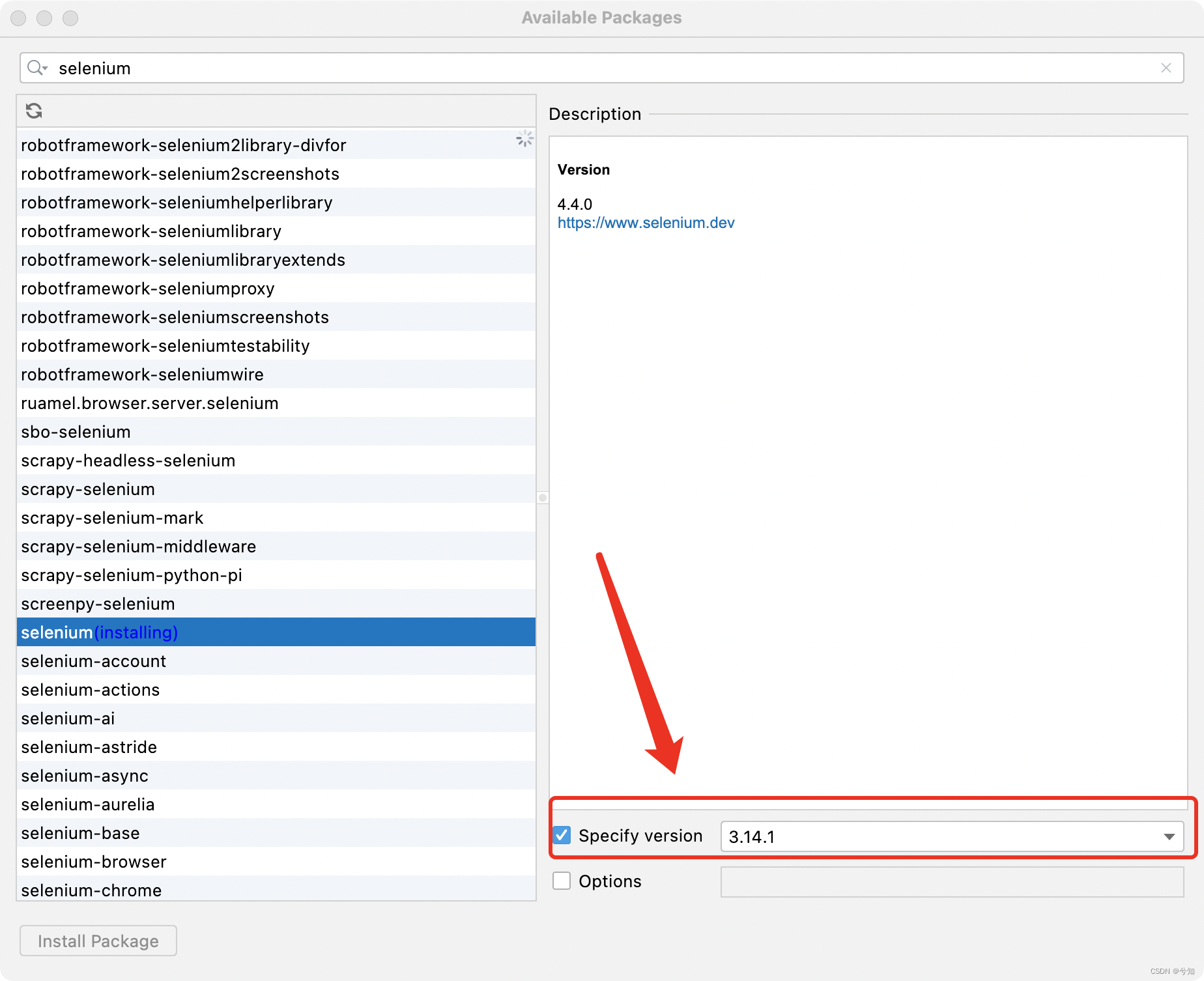Image resolution: width=1204 pixels, height=981 pixels.
Task: Select selenium-async package
Action: click(276, 775)
